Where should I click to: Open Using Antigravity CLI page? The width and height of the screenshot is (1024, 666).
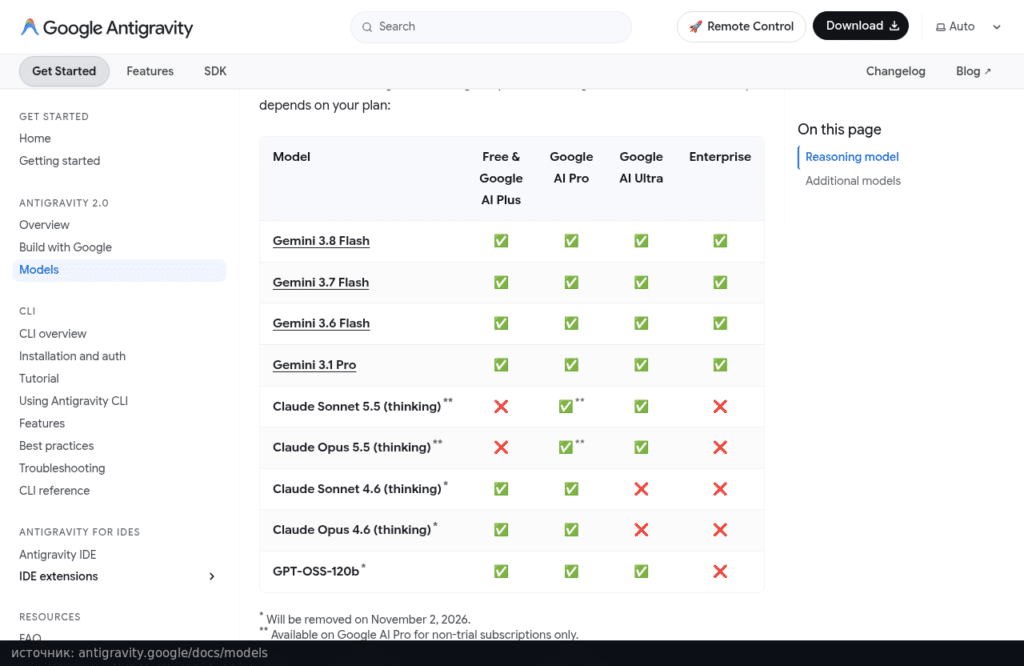coord(73,401)
